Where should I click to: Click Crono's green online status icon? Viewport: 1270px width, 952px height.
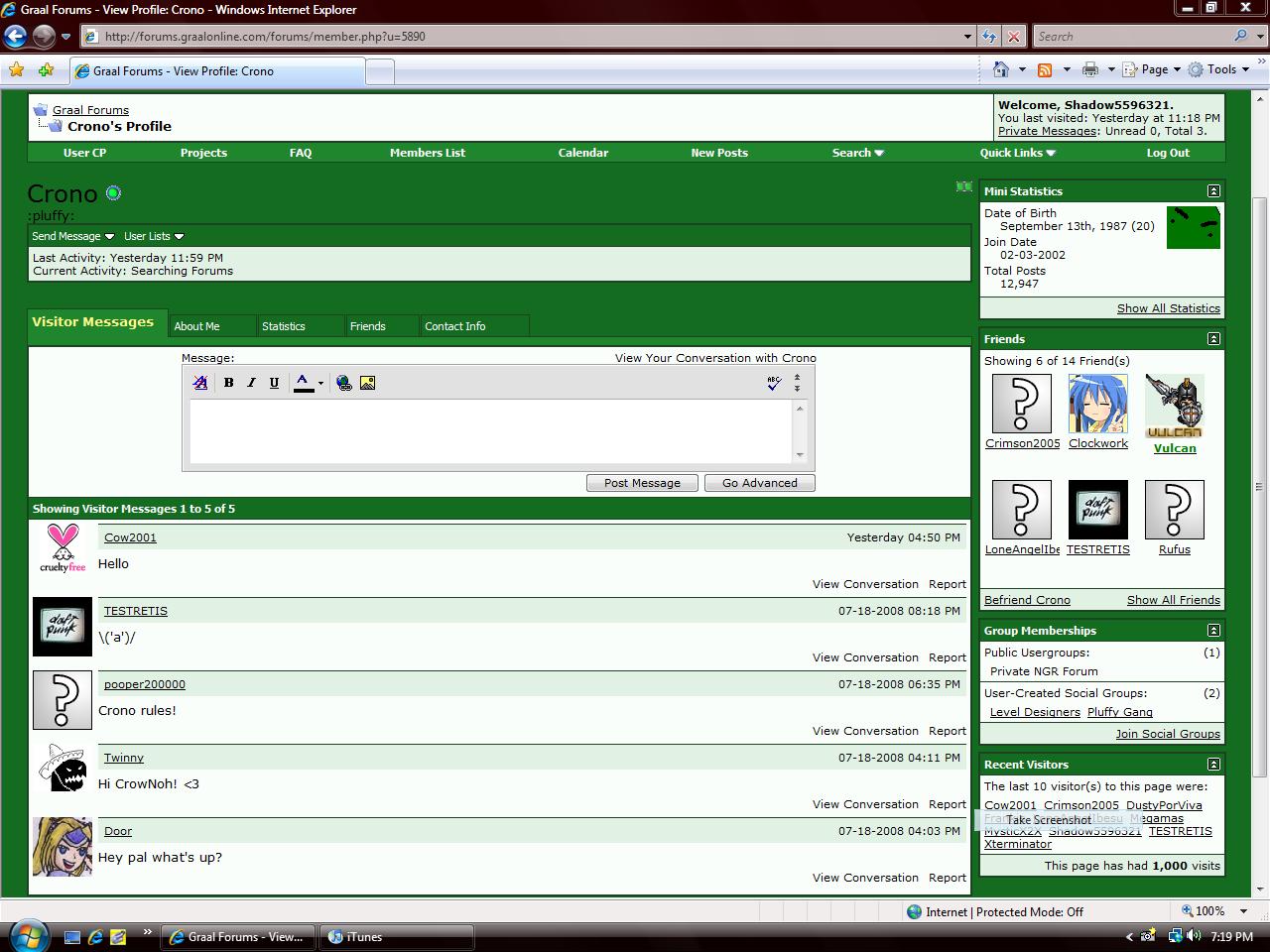point(113,193)
